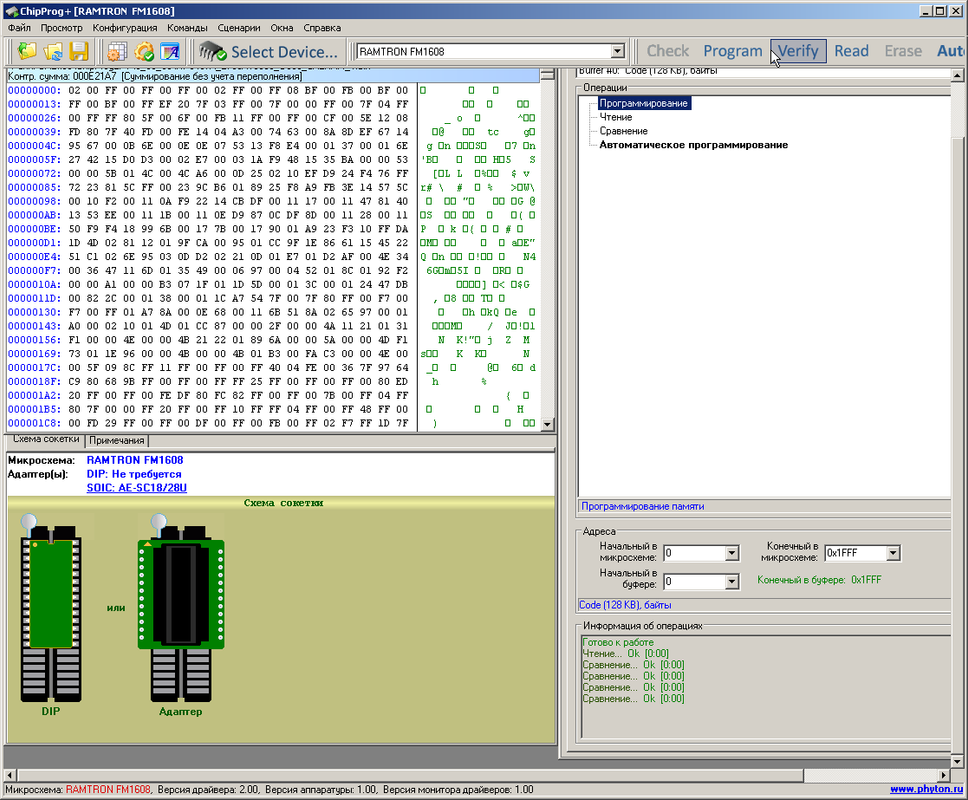Open SOIC: AE-SC18/28U adapter link

136,488
